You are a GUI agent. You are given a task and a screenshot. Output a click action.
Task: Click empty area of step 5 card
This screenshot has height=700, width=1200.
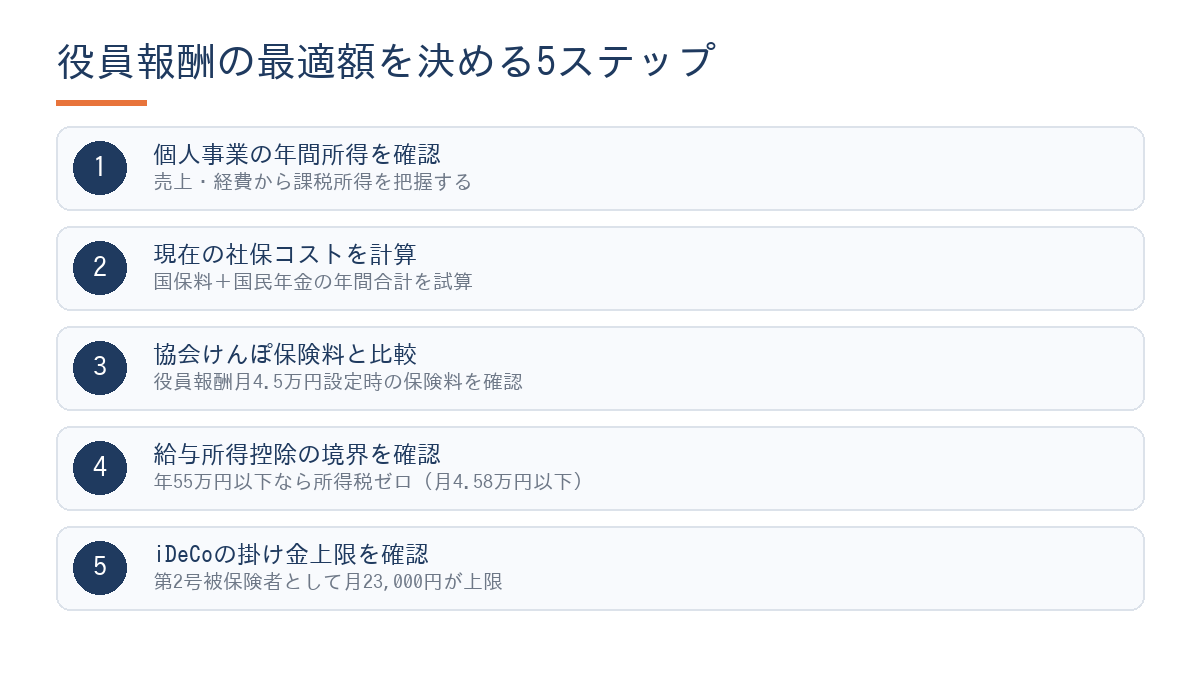[800, 568]
